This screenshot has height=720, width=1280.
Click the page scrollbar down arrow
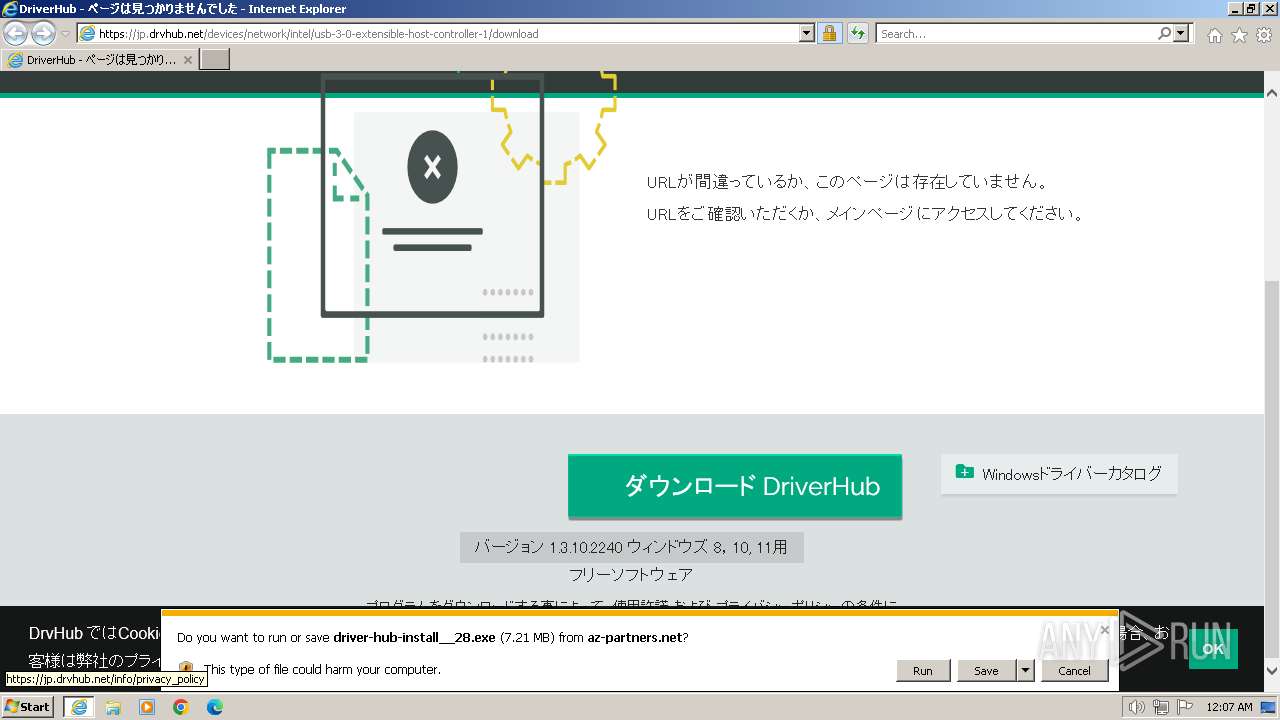click(x=1271, y=671)
